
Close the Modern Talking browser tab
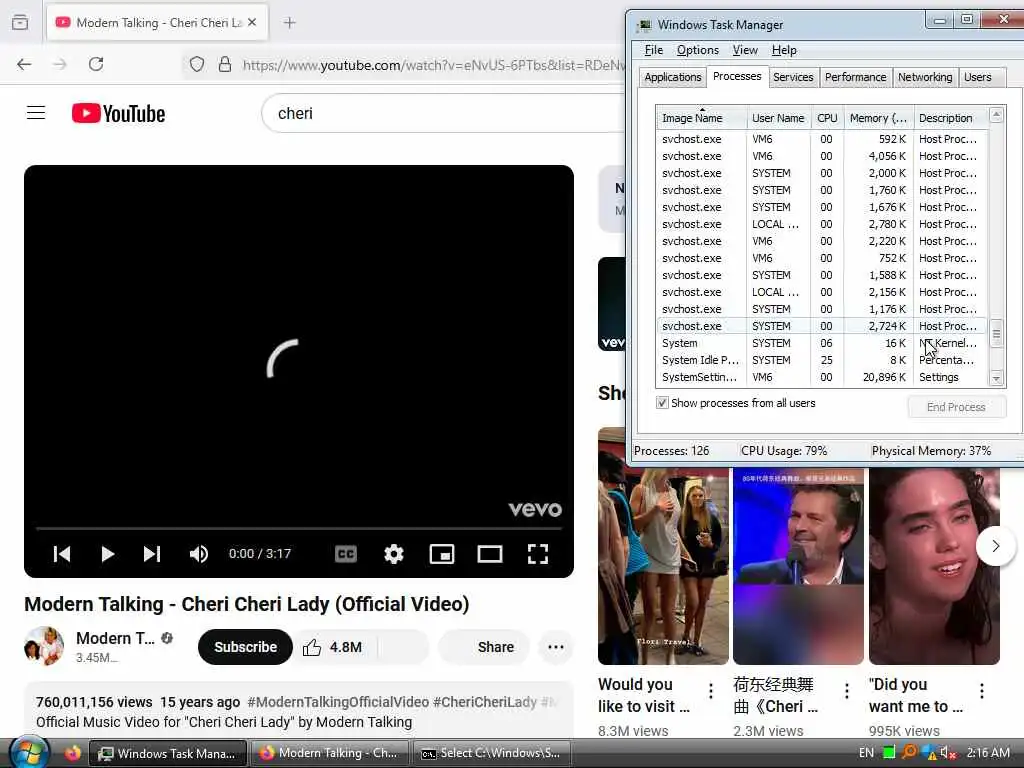coord(252,22)
